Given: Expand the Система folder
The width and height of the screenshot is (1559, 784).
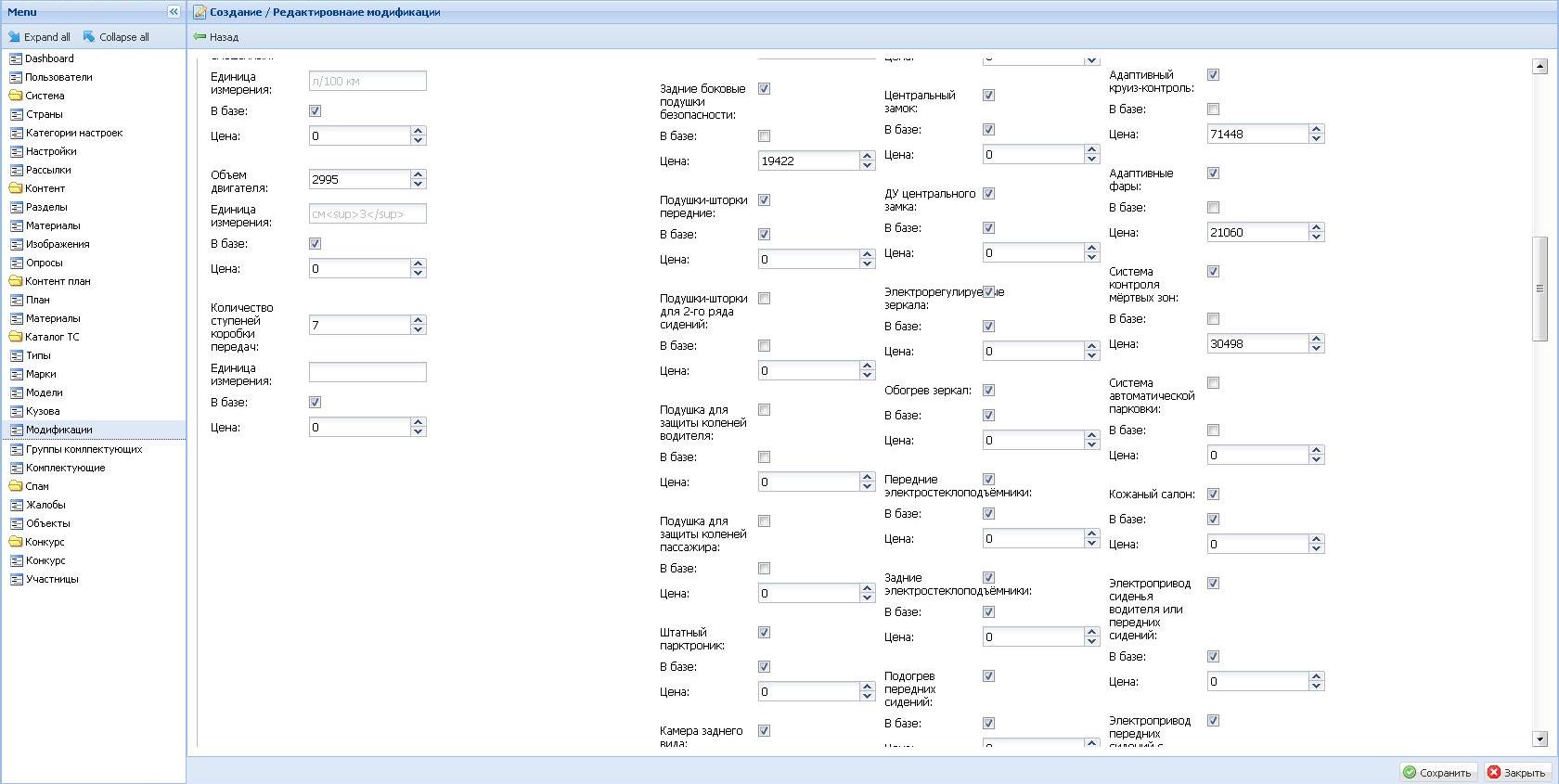Looking at the screenshot, I should click(16, 96).
